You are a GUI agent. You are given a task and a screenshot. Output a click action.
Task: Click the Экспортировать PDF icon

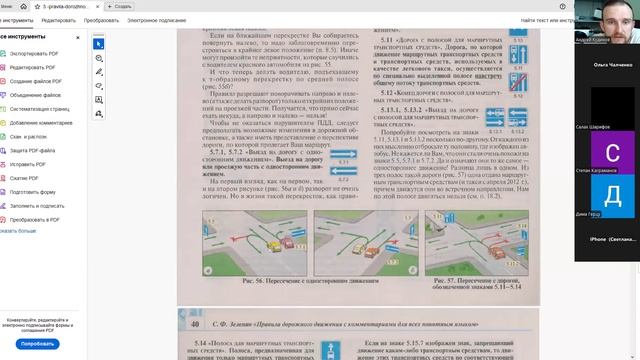coord(3,53)
